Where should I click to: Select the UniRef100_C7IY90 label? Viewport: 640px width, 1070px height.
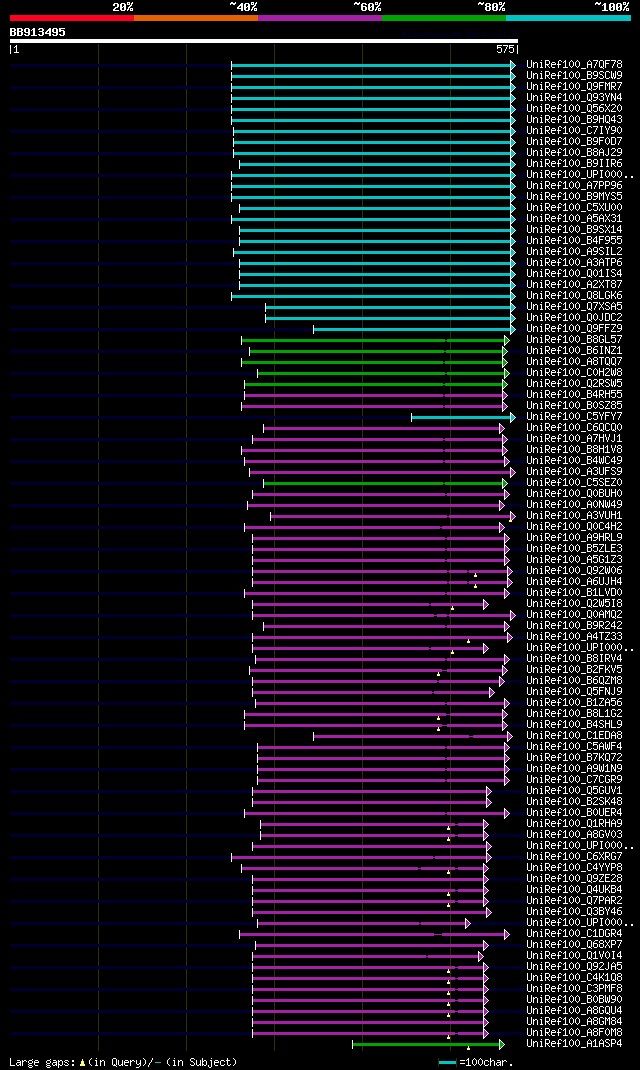pos(574,131)
